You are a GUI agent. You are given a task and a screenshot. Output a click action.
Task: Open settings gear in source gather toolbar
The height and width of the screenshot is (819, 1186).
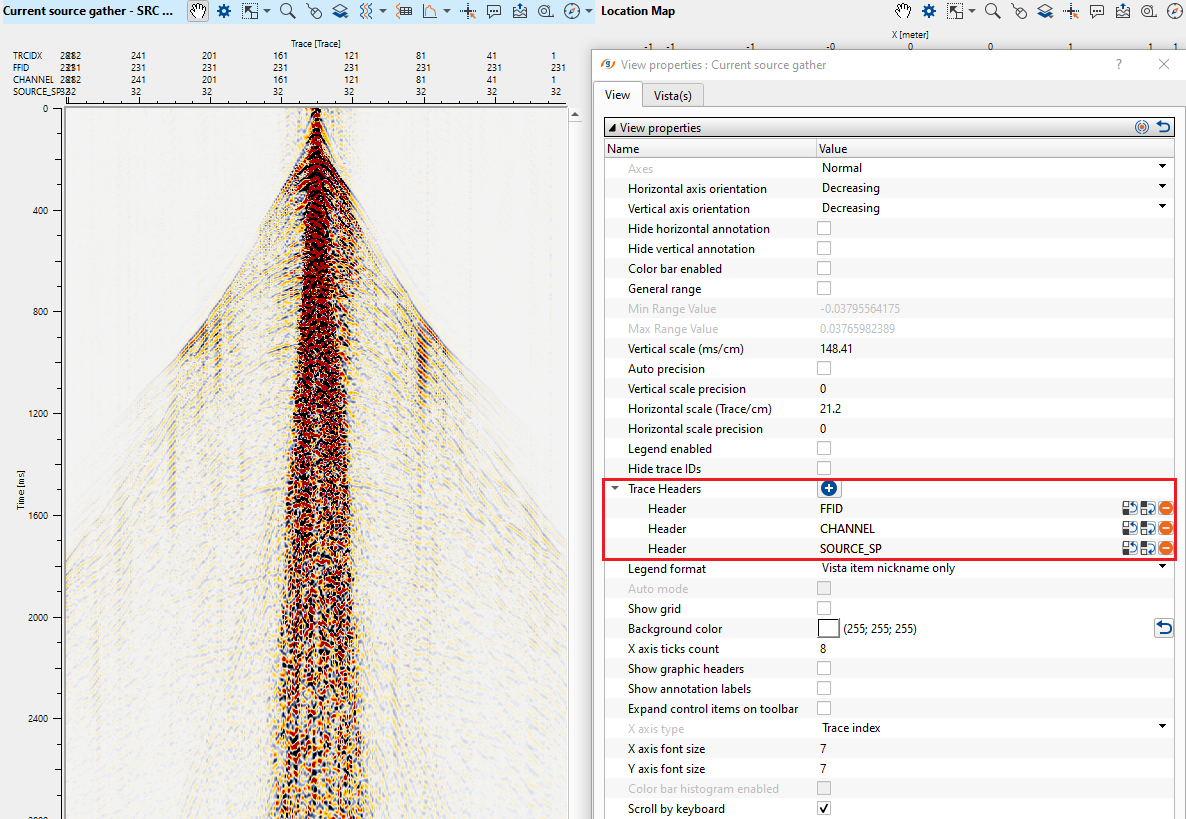223,11
